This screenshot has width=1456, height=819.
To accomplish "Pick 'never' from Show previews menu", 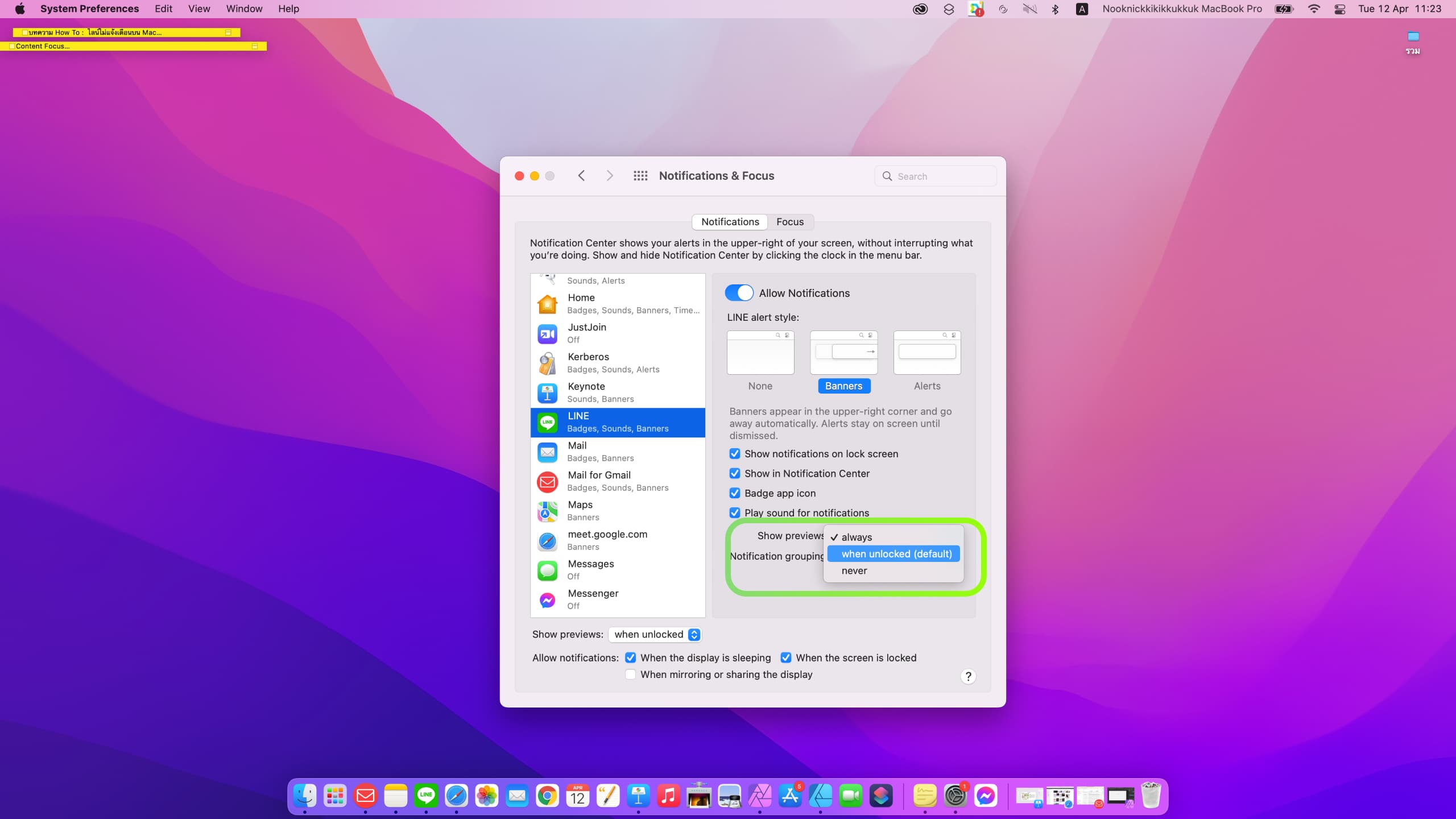I will pyautogui.click(x=854, y=571).
